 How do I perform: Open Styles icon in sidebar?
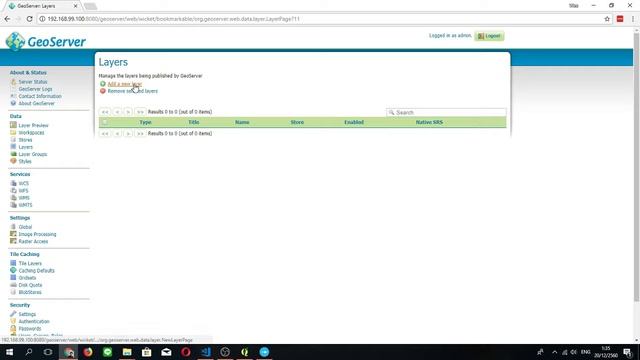point(13,161)
